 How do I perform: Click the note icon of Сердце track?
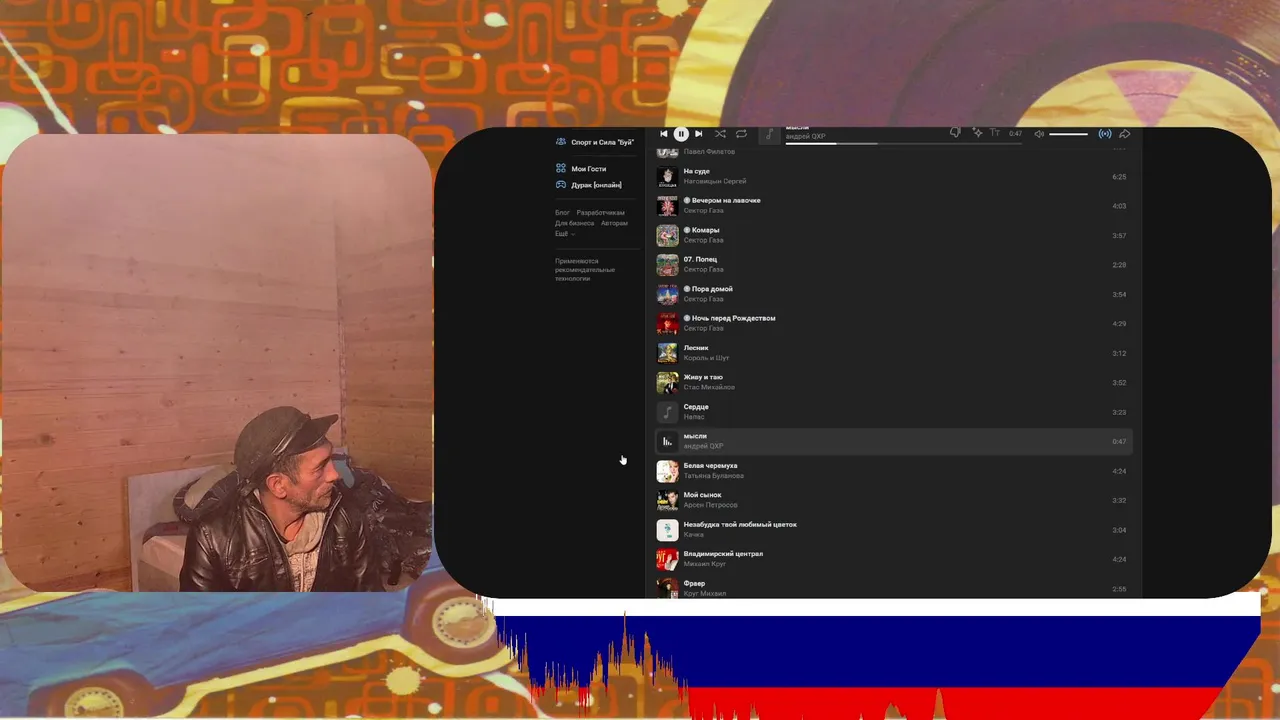[667, 412]
